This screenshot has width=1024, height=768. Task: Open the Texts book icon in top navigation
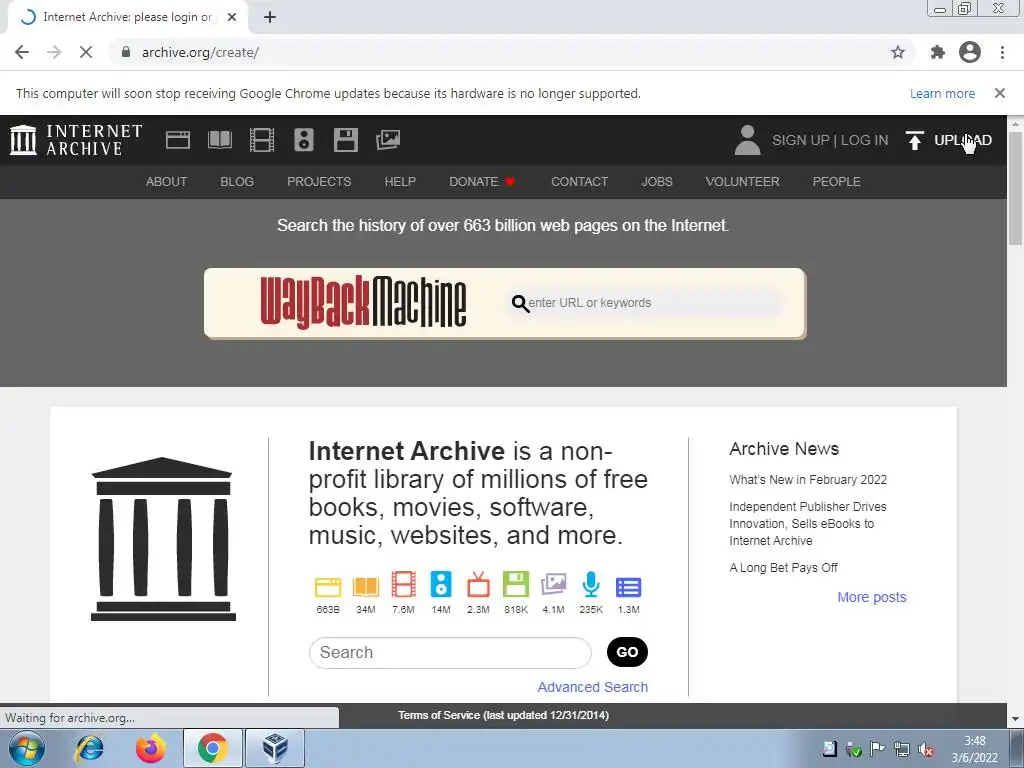[x=219, y=140]
